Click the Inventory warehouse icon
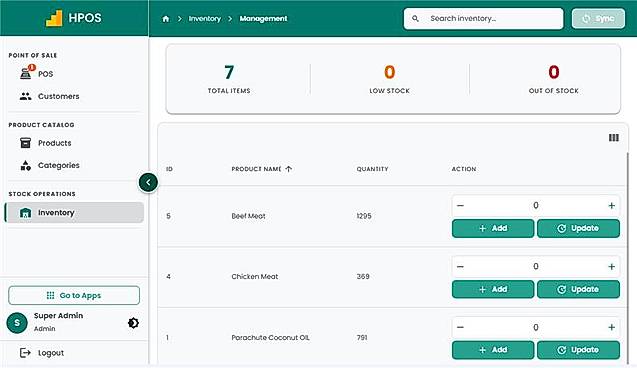Viewport: 637px width, 368px height. tap(26, 212)
